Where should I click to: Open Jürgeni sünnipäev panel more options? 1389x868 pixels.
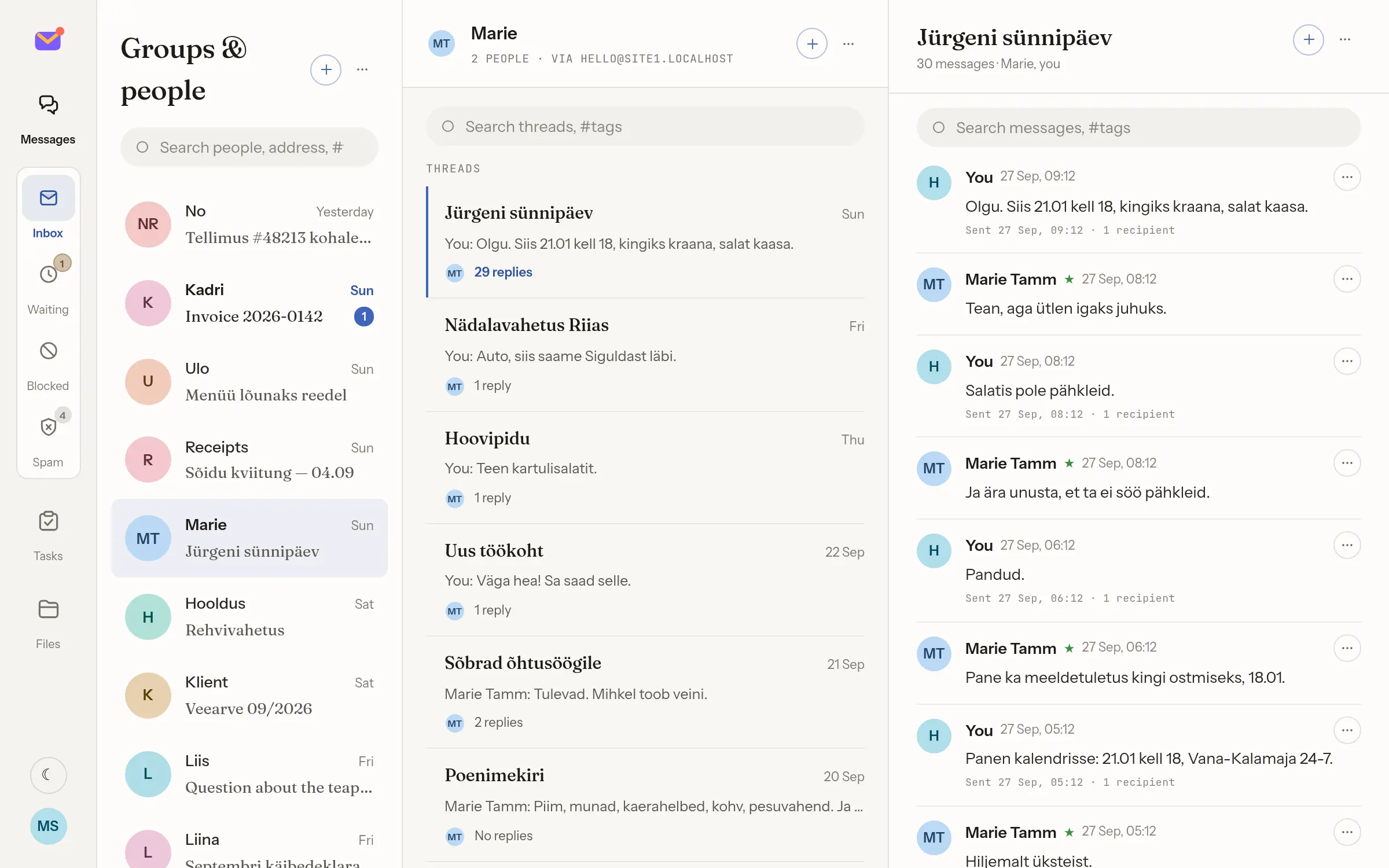(1345, 39)
